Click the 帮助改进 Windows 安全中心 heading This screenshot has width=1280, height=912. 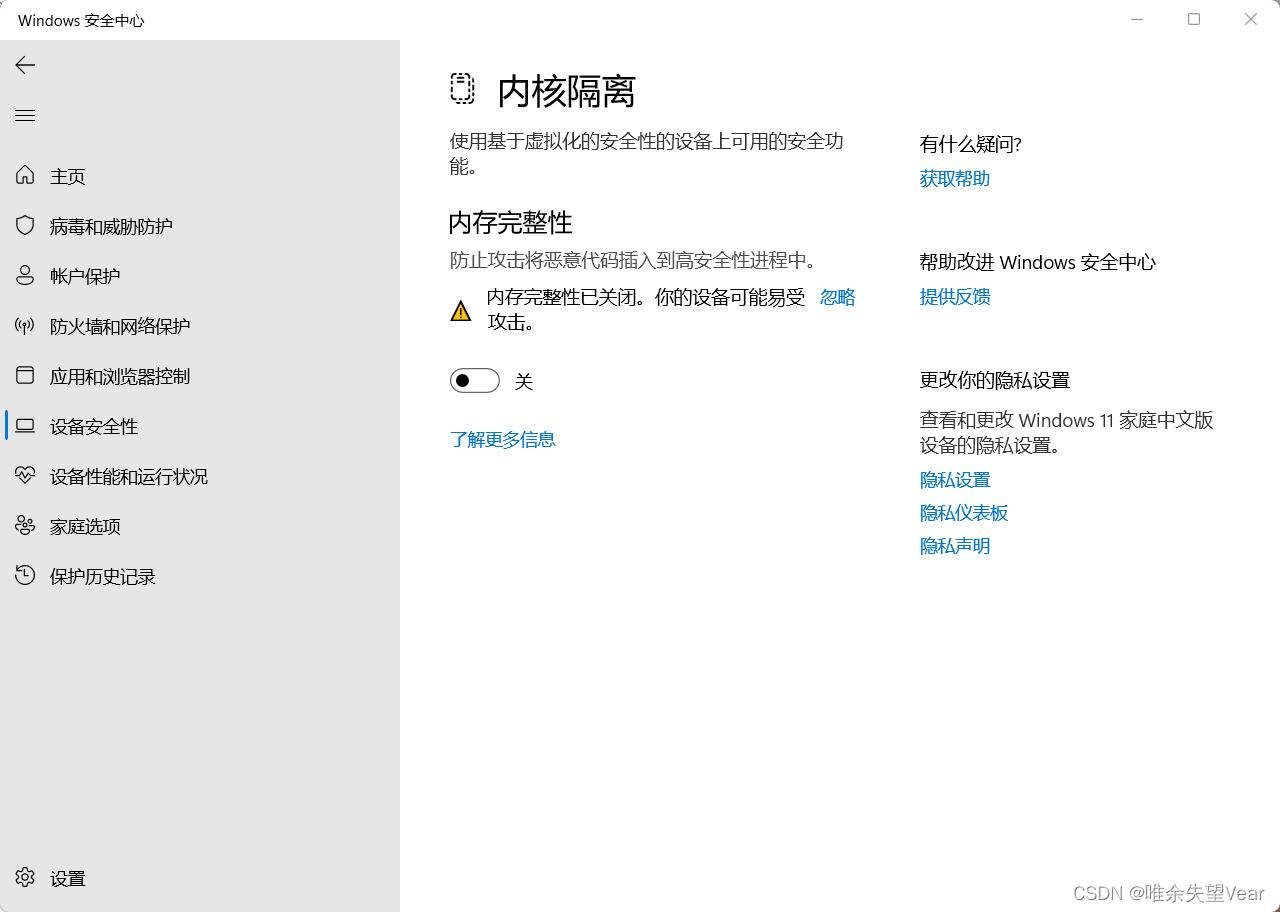(1037, 262)
